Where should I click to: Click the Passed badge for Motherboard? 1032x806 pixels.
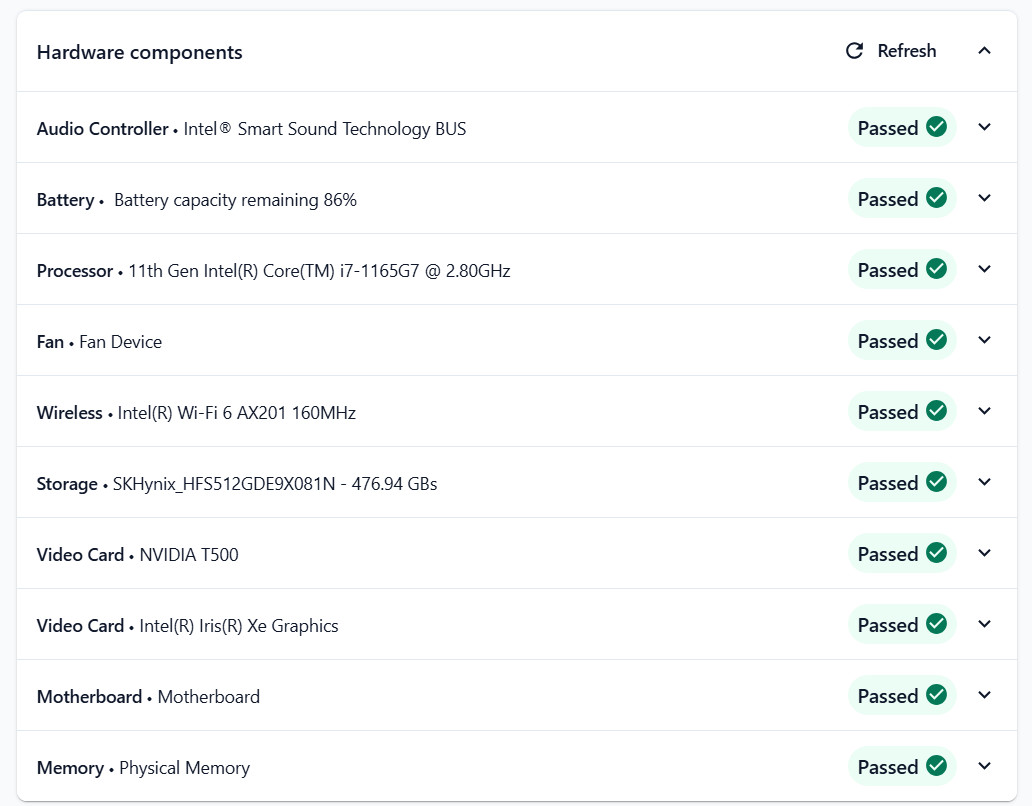[x=902, y=695]
